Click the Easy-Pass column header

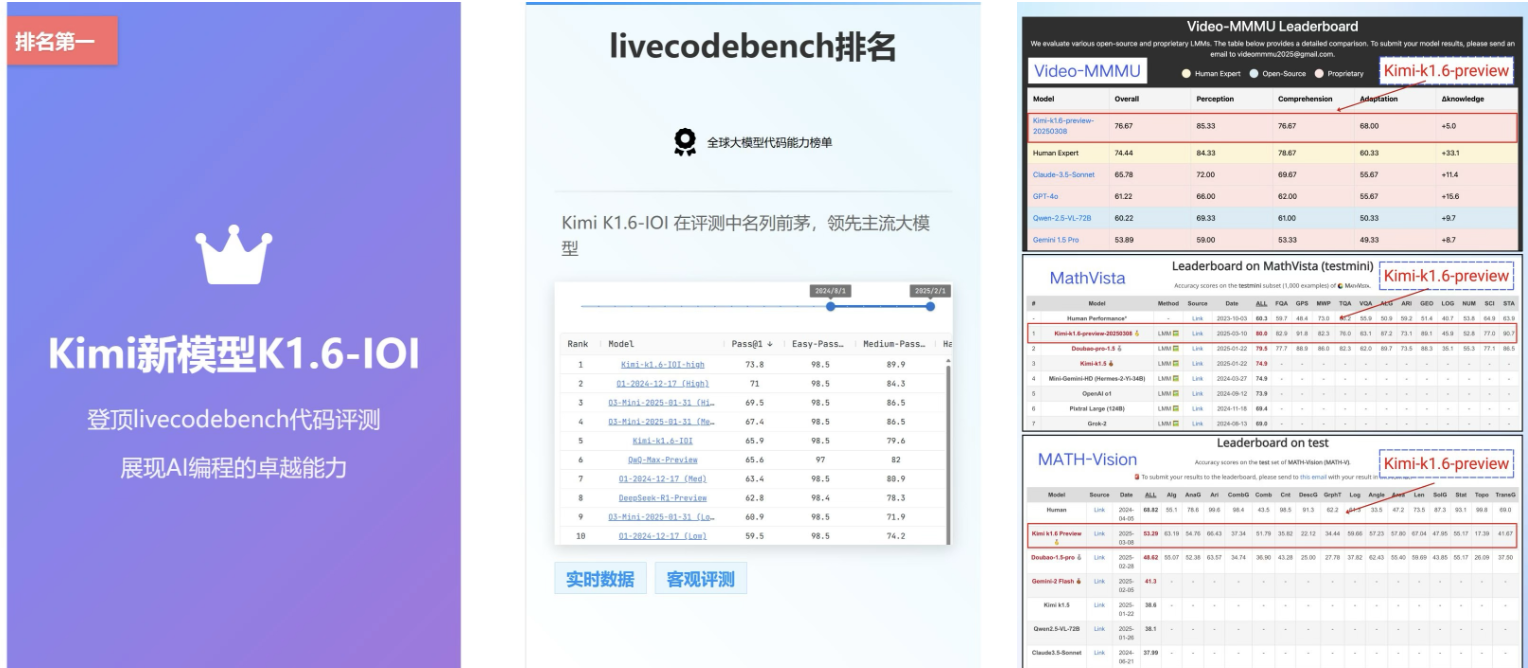click(x=817, y=344)
